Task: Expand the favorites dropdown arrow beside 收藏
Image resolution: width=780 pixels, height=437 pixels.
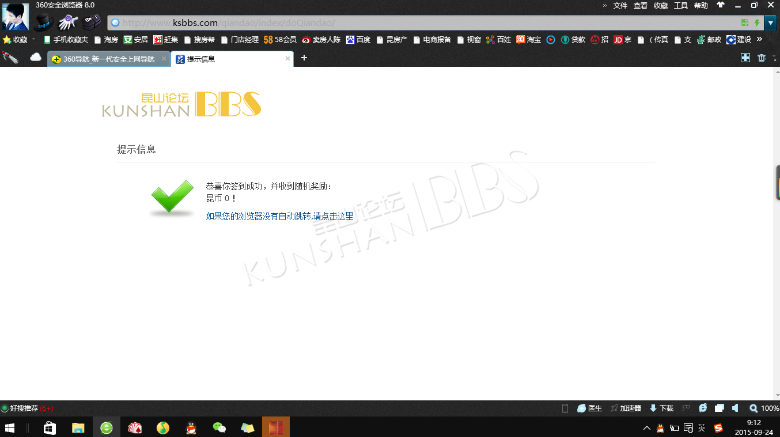Action: pyautogui.click(x=34, y=40)
